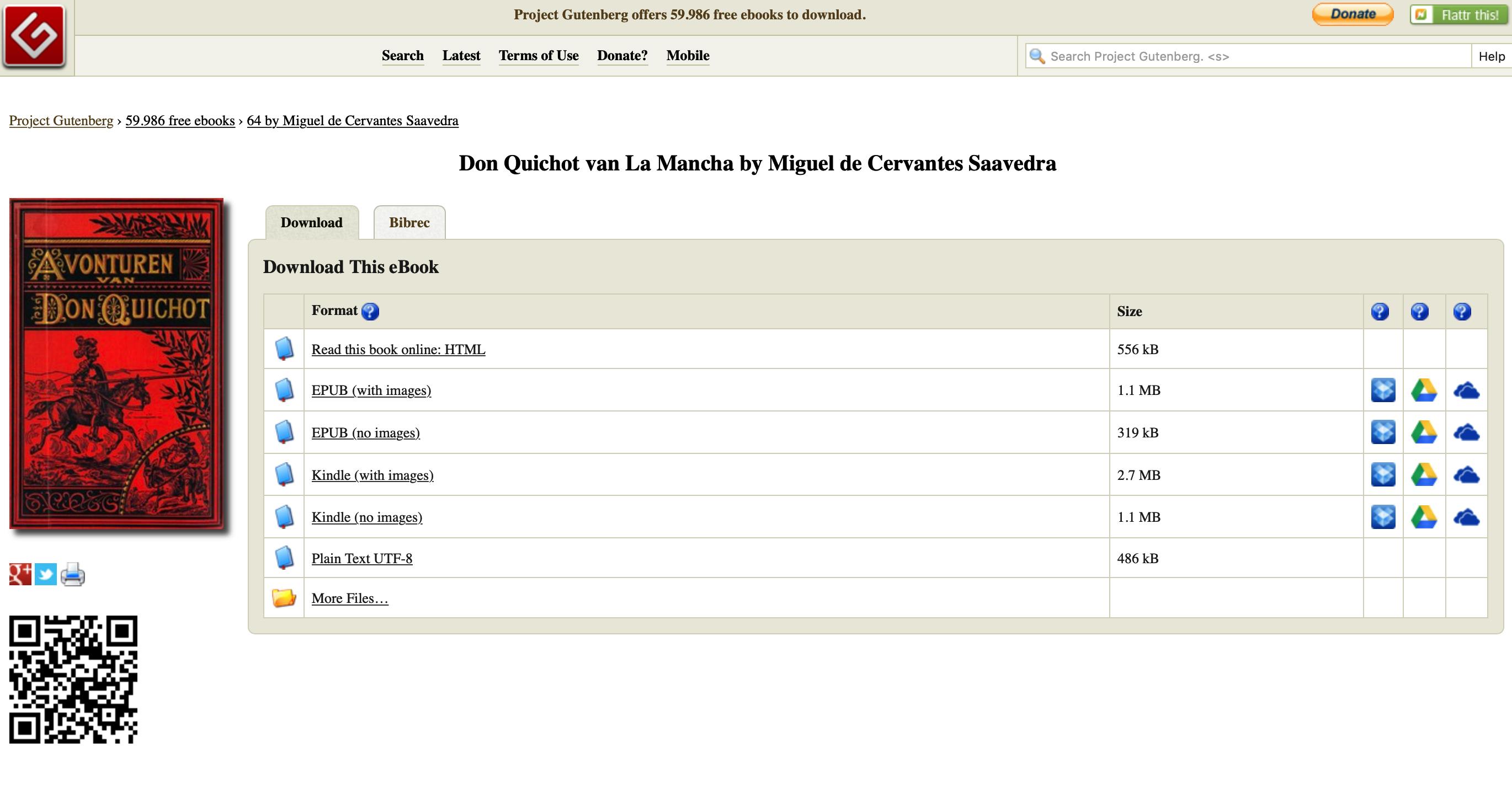Screen dimensions: 1512x791
Task: Focus the Search Project Gutenberg field
Action: (1256, 56)
